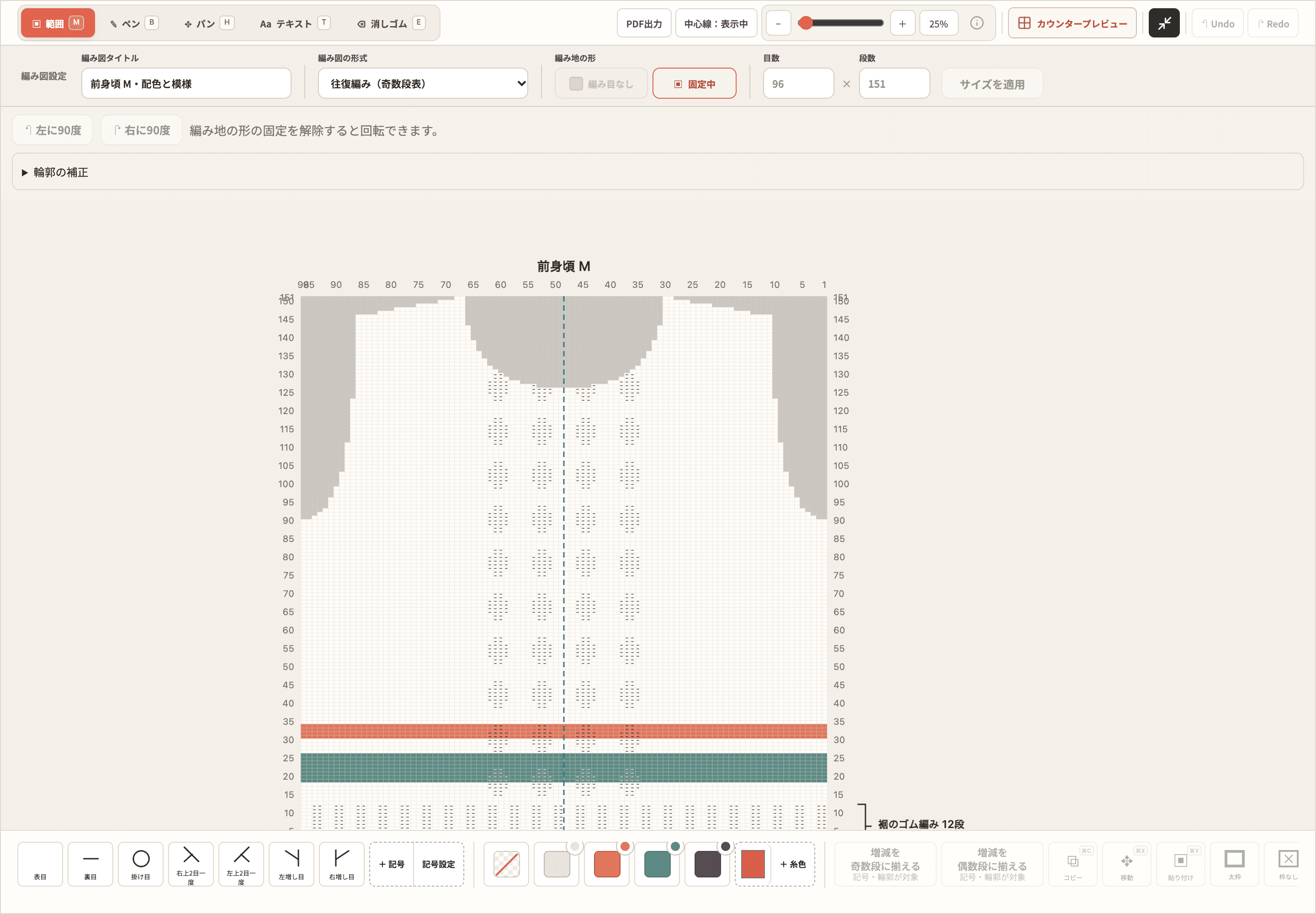Open 記号設定 symbol settings

439,864
